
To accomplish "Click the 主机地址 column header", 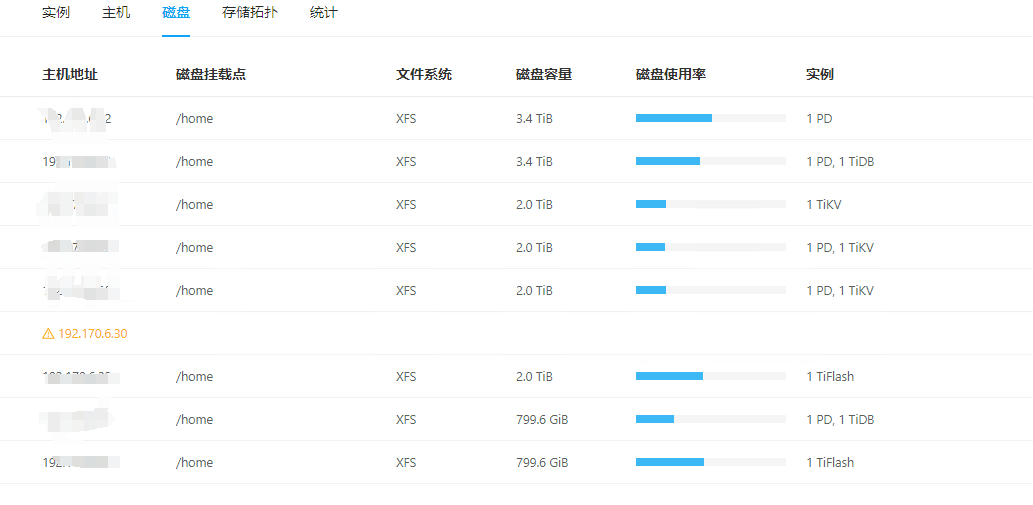I will click(x=70, y=74).
